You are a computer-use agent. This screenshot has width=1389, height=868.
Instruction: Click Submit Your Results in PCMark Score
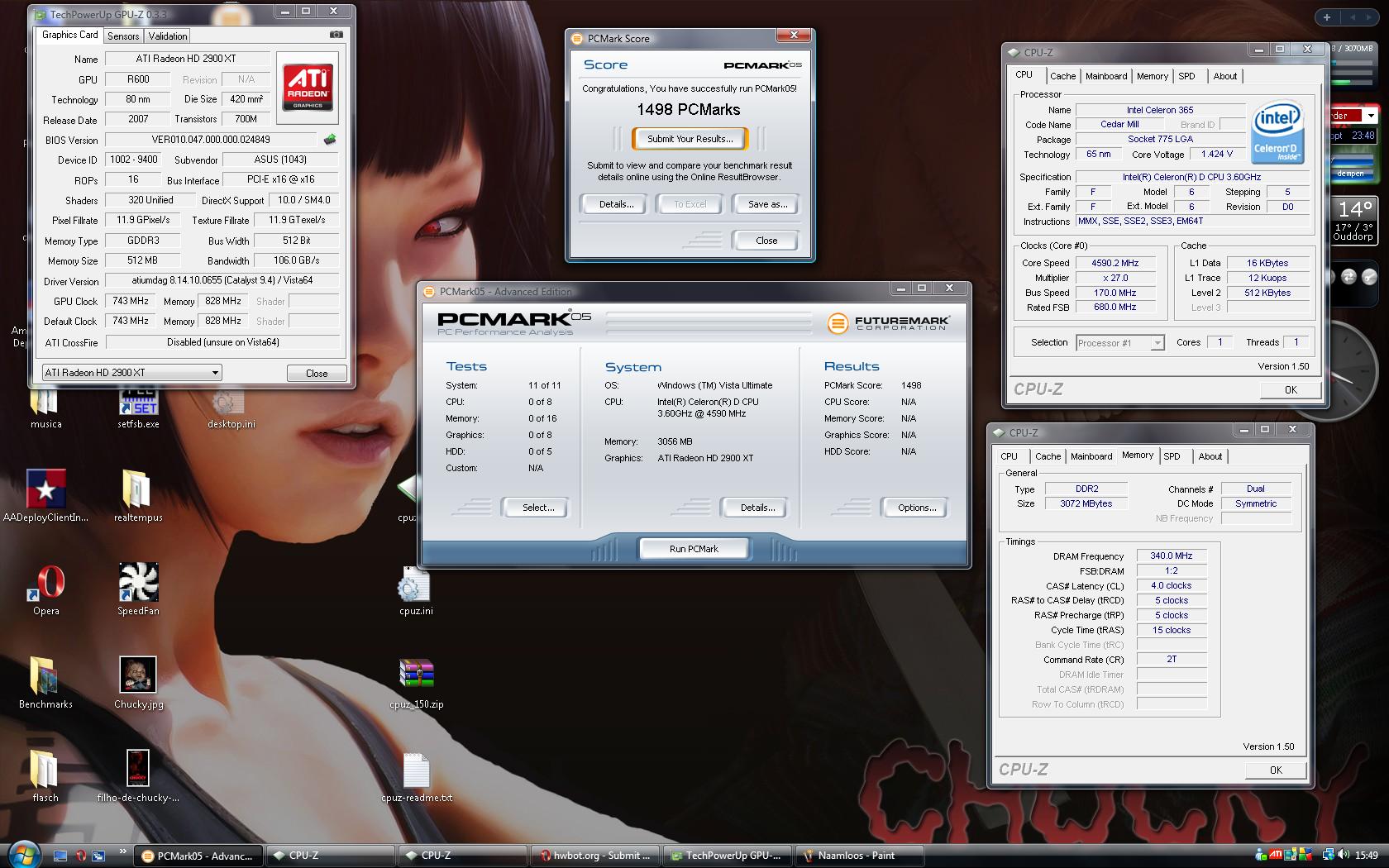click(x=690, y=139)
